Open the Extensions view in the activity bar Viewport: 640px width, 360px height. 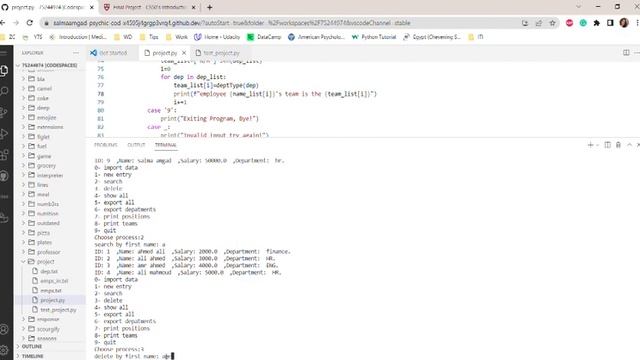(4, 155)
